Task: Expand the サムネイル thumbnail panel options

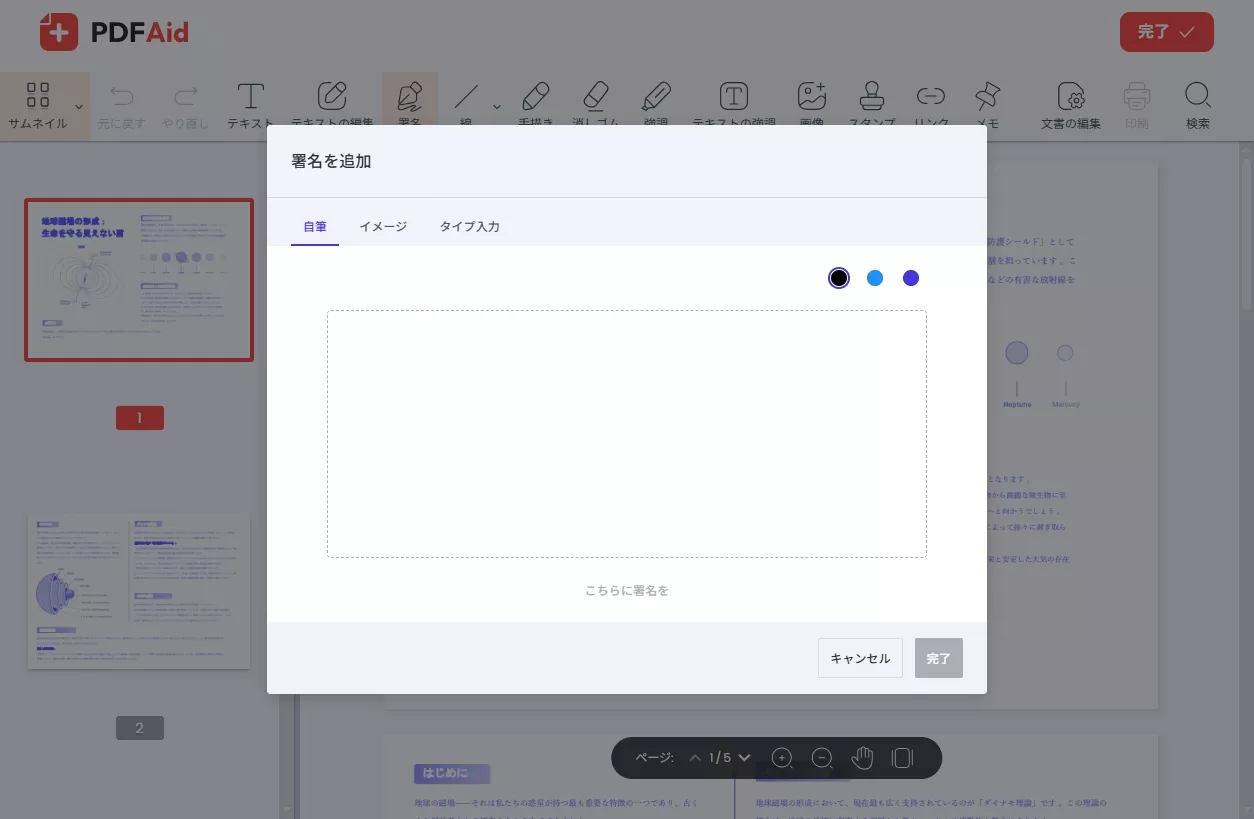Action: tap(78, 105)
